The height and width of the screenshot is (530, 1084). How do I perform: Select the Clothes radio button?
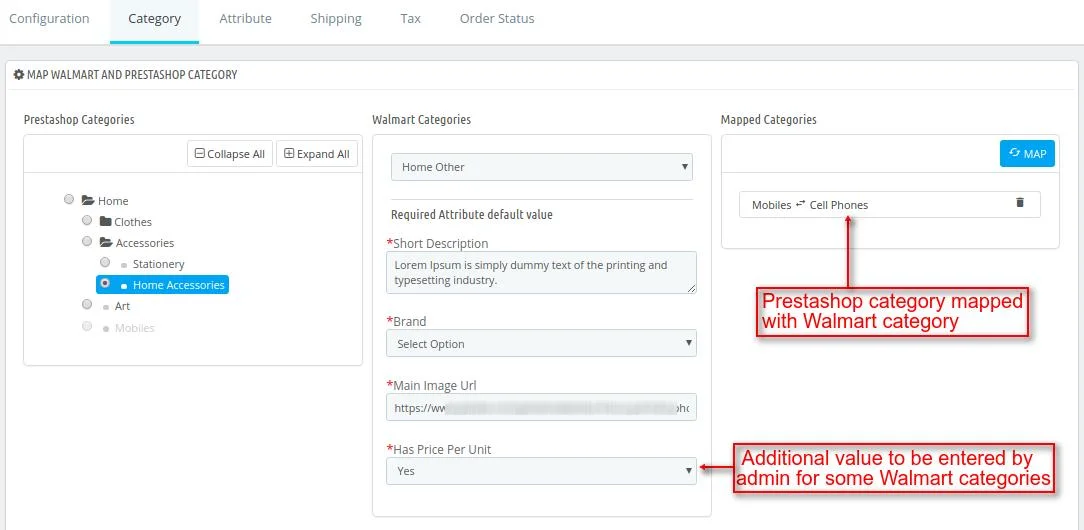(x=87, y=220)
